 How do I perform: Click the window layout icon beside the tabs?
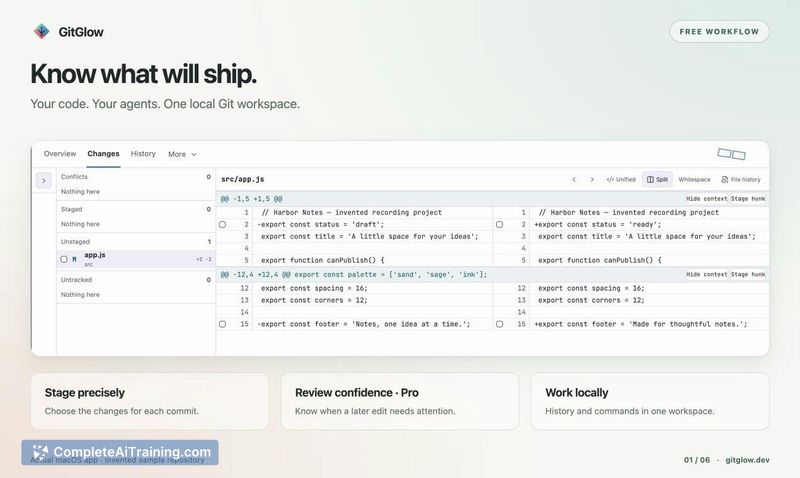(x=731, y=154)
